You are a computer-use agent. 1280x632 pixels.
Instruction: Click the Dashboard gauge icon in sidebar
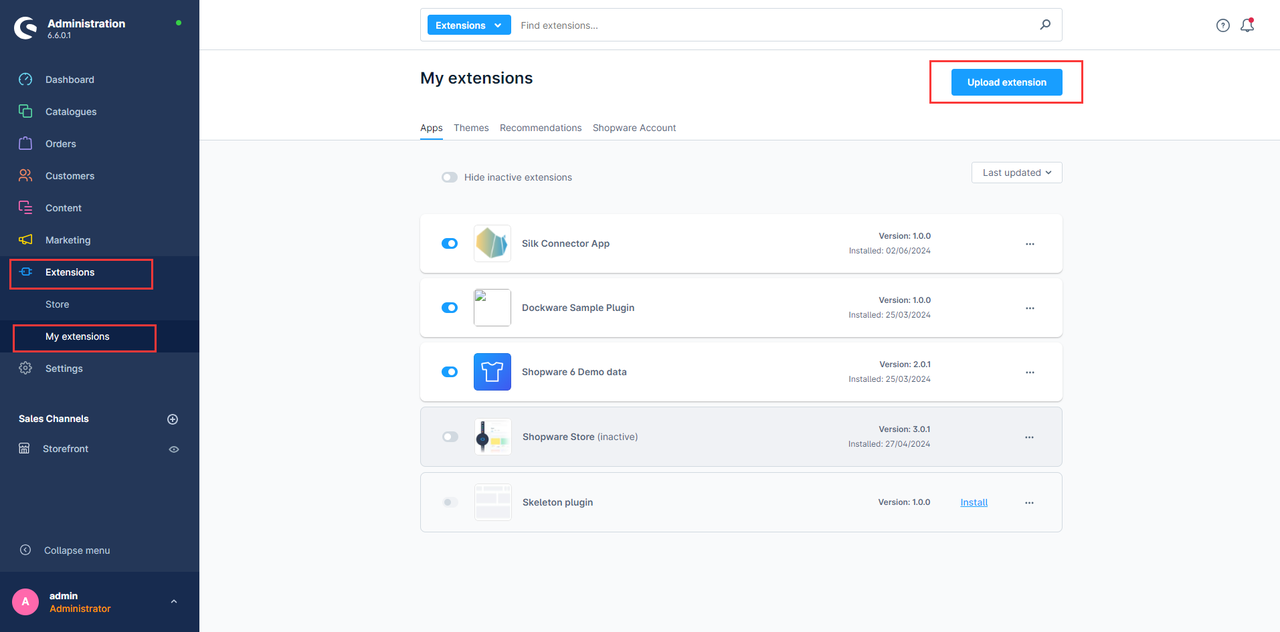26,80
